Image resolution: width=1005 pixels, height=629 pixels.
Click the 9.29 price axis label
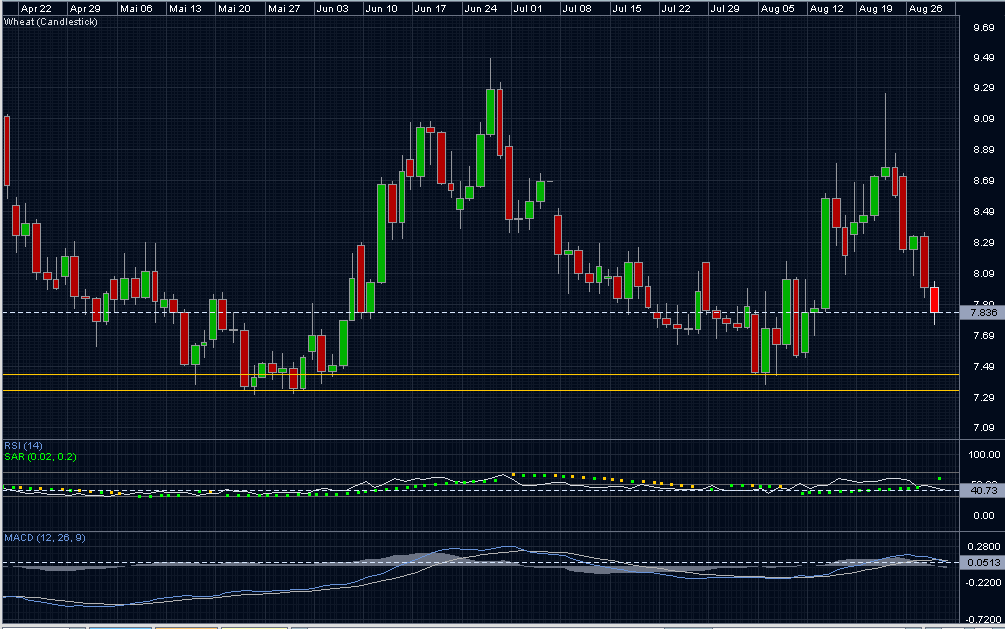click(984, 88)
